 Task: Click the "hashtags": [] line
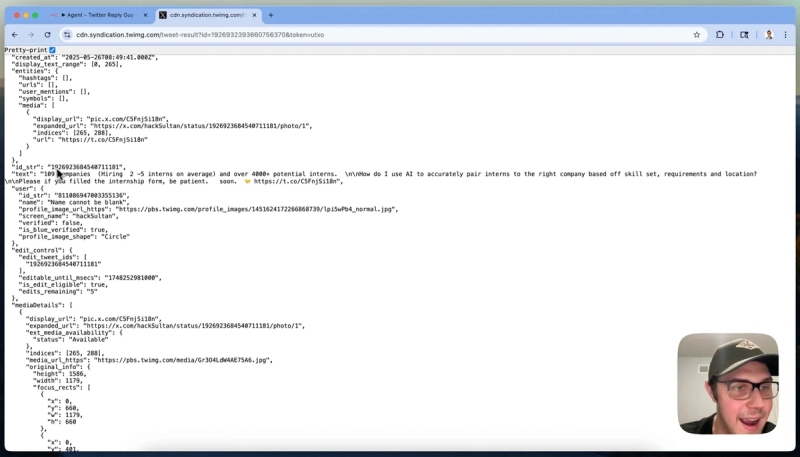point(45,78)
